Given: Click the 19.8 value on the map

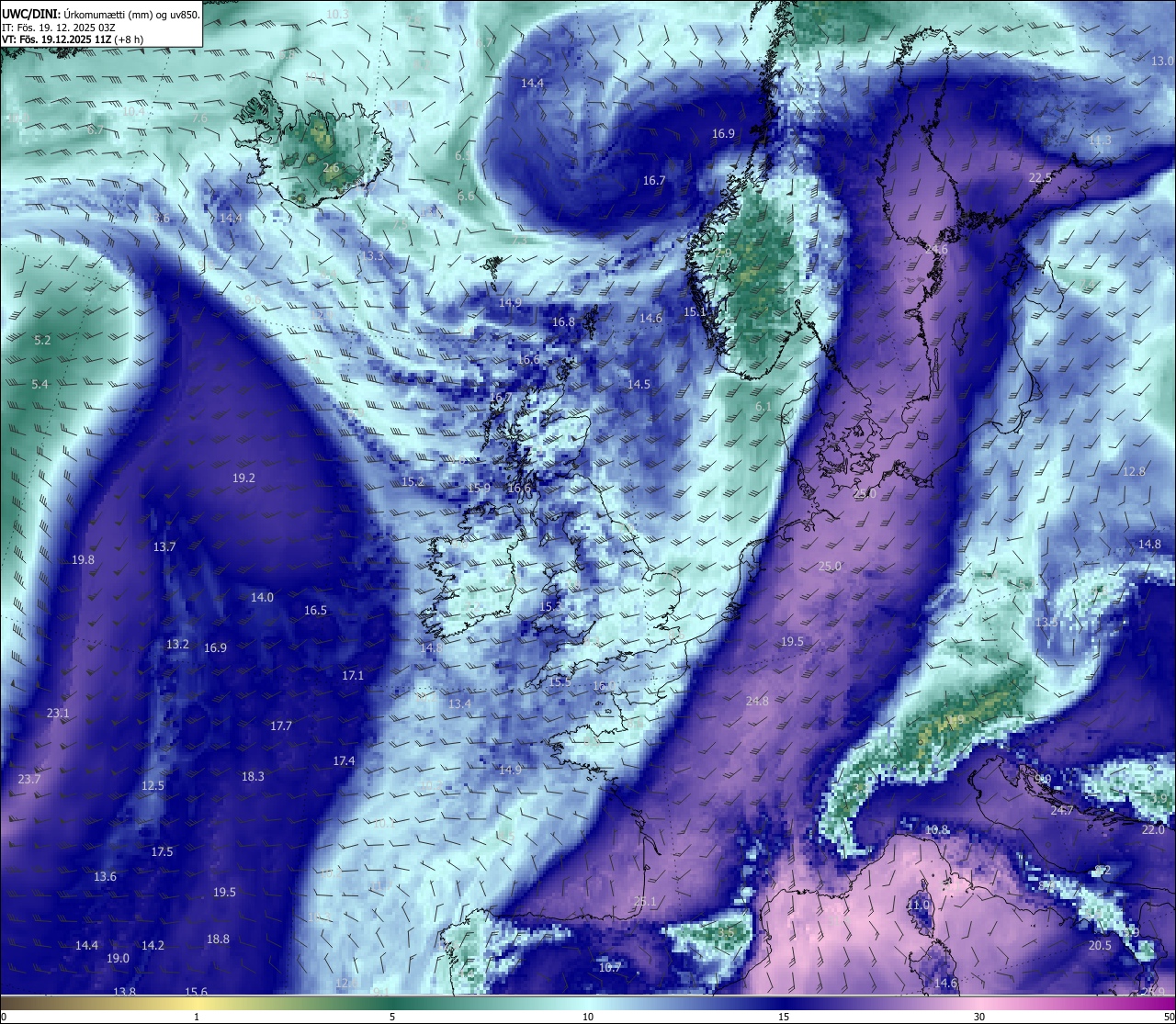Looking at the screenshot, I should click(83, 559).
